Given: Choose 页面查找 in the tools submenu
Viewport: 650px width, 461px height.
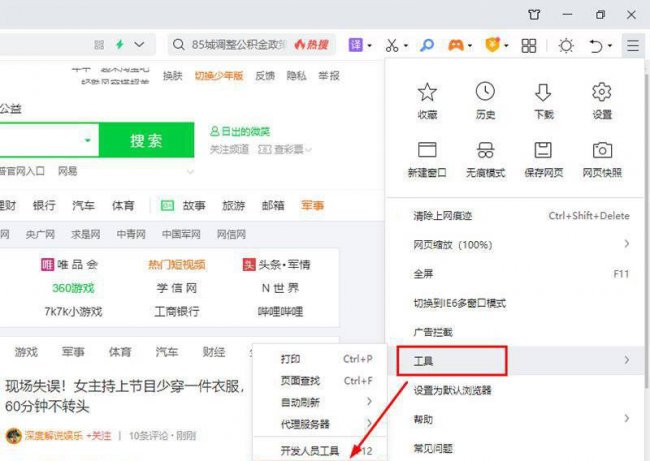Looking at the screenshot, I should tap(320, 381).
